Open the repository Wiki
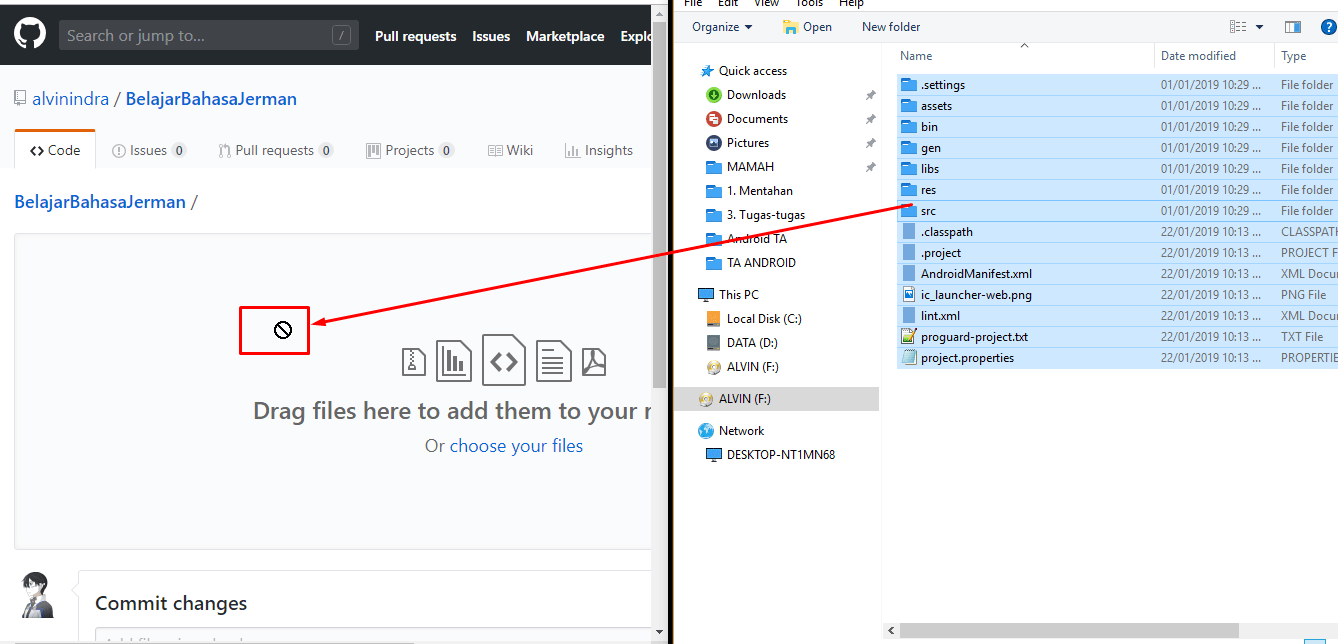1338x644 pixels. [x=511, y=149]
